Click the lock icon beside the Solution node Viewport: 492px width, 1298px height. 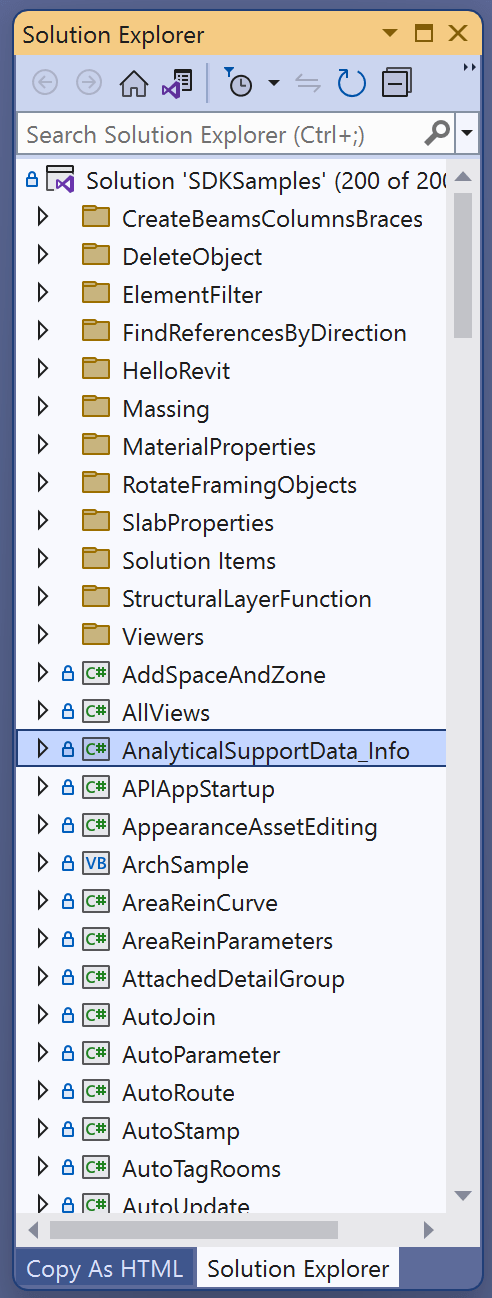pos(31,181)
